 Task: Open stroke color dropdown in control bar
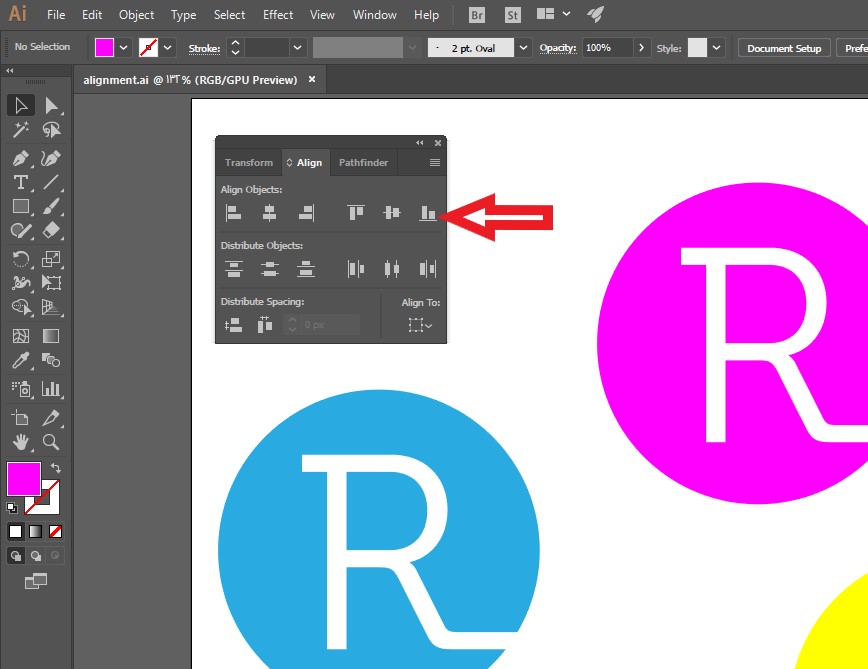click(x=167, y=48)
